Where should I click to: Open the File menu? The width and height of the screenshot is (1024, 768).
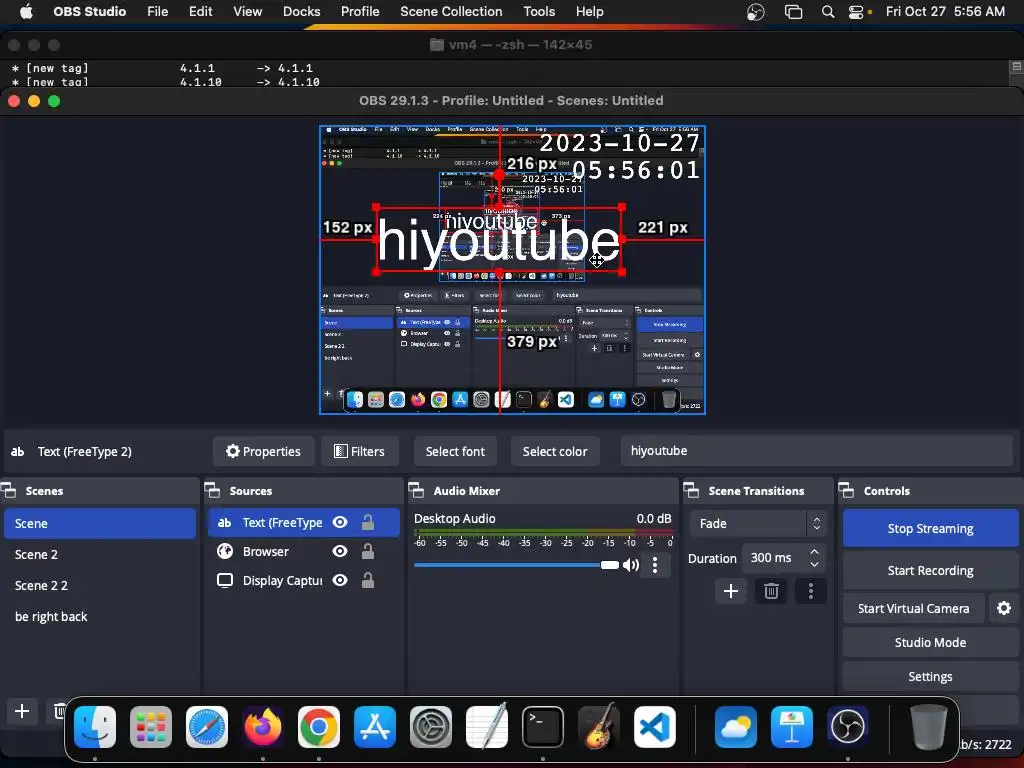(x=157, y=12)
